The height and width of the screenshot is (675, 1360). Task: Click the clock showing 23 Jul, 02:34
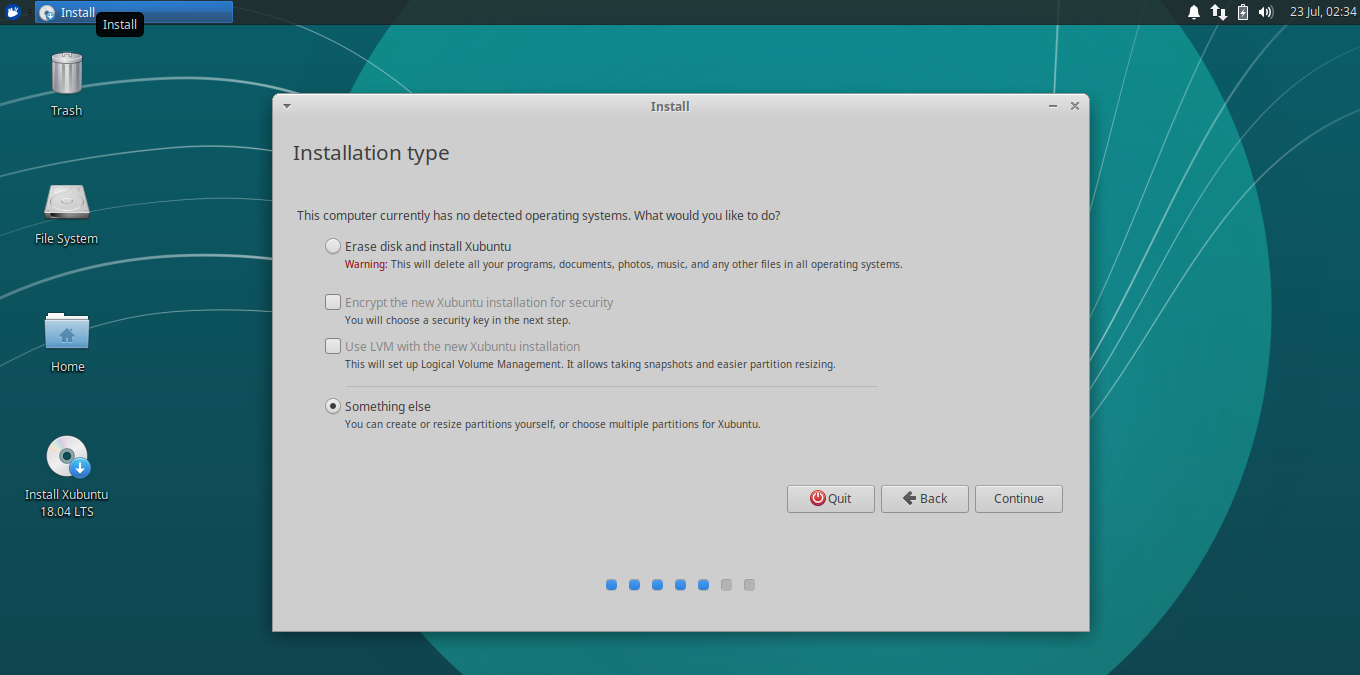pos(1323,12)
